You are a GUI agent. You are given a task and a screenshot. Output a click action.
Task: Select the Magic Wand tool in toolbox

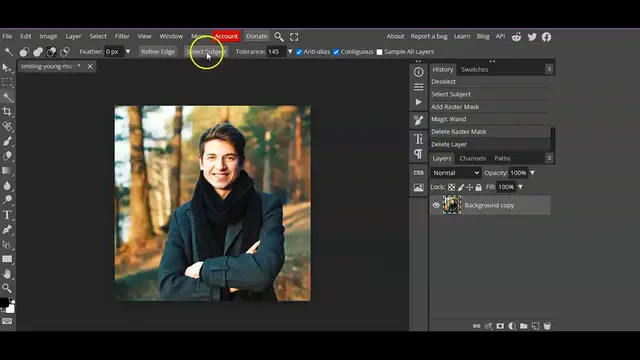[x=7, y=97]
